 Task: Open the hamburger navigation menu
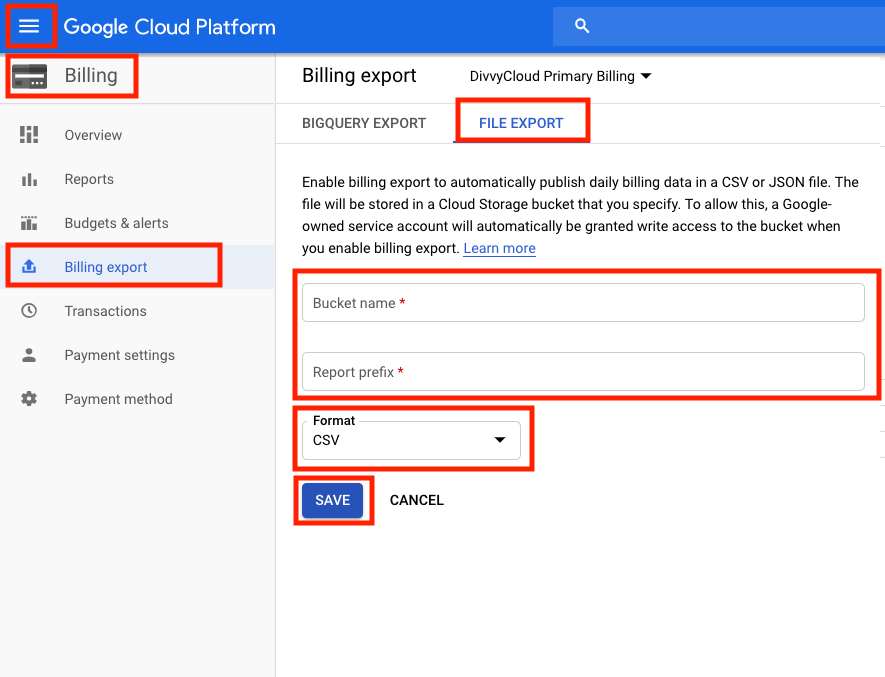click(x=29, y=26)
